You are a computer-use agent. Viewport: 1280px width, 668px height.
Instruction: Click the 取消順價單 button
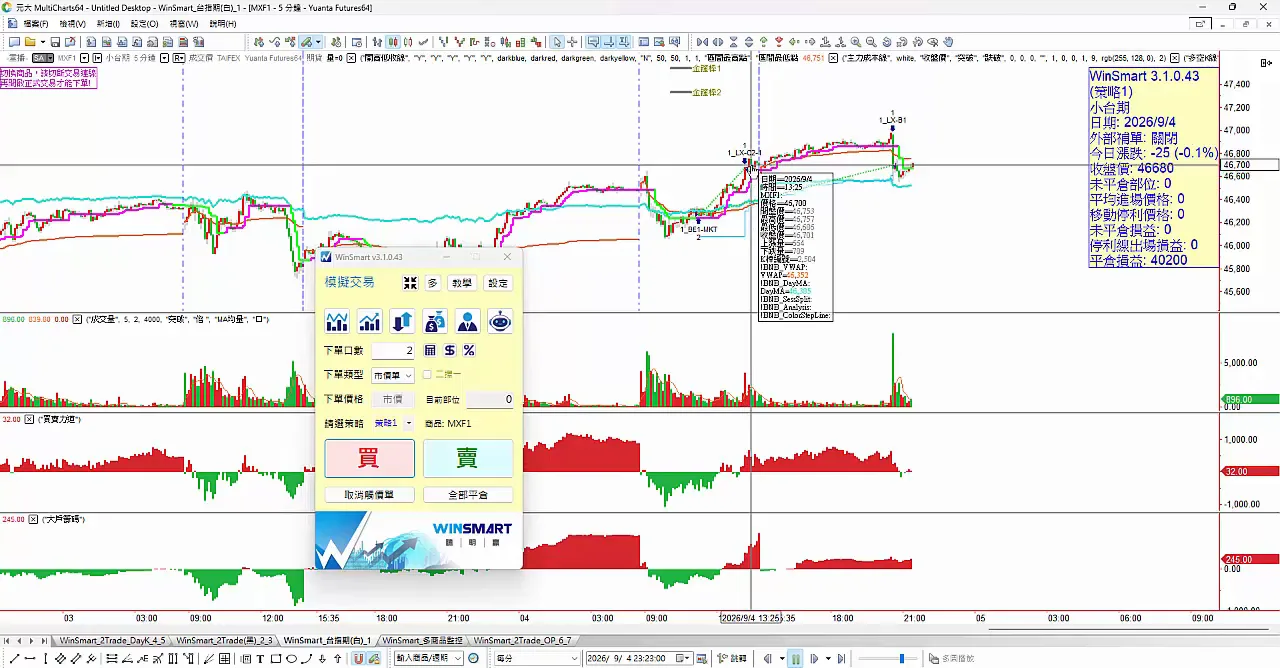[370, 495]
